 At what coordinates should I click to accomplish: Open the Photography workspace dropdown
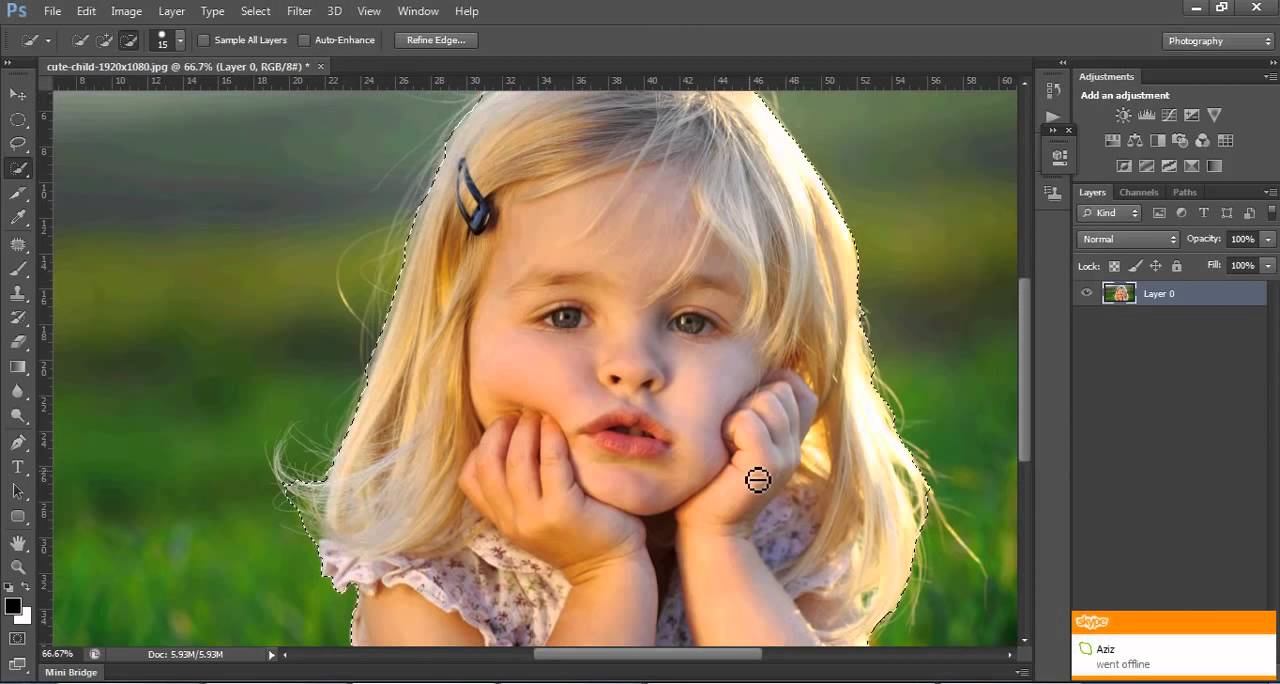1217,41
